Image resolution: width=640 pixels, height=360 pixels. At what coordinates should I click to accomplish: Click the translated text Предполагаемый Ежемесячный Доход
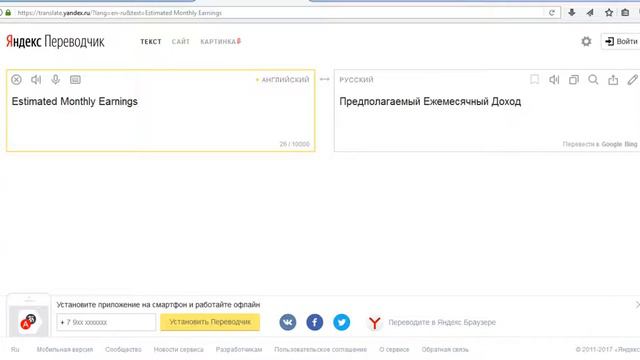(430, 102)
